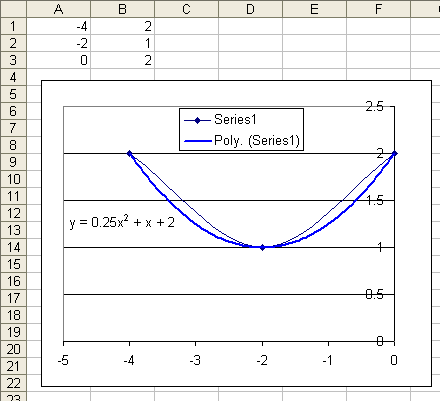The height and width of the screenshot is (401, 440).
Task: Select row 10 header
Action: pos(13,179)
